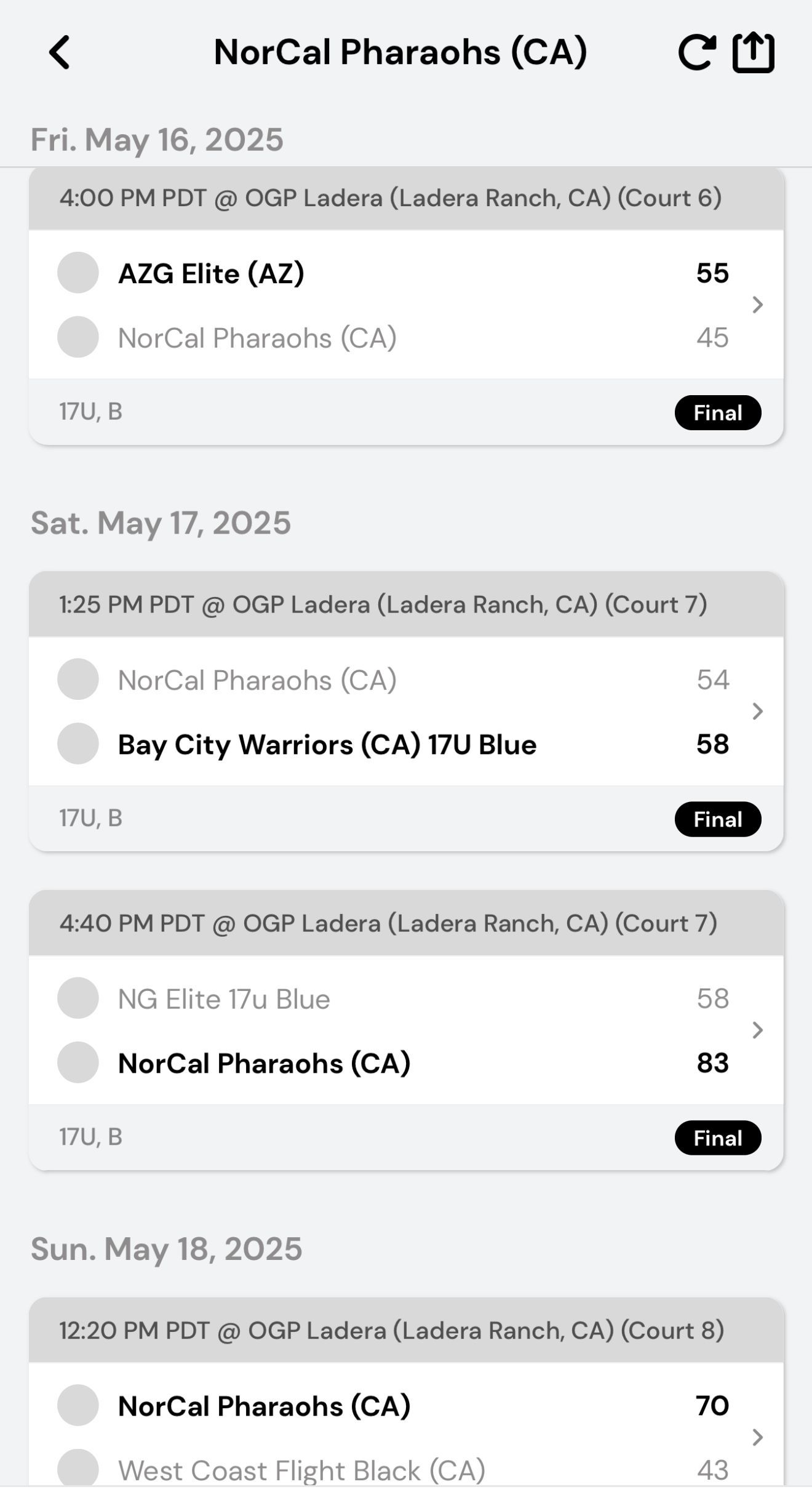Tap Final badge on 4:40 PM game

pyautogui.click(x=717, y=1138)
